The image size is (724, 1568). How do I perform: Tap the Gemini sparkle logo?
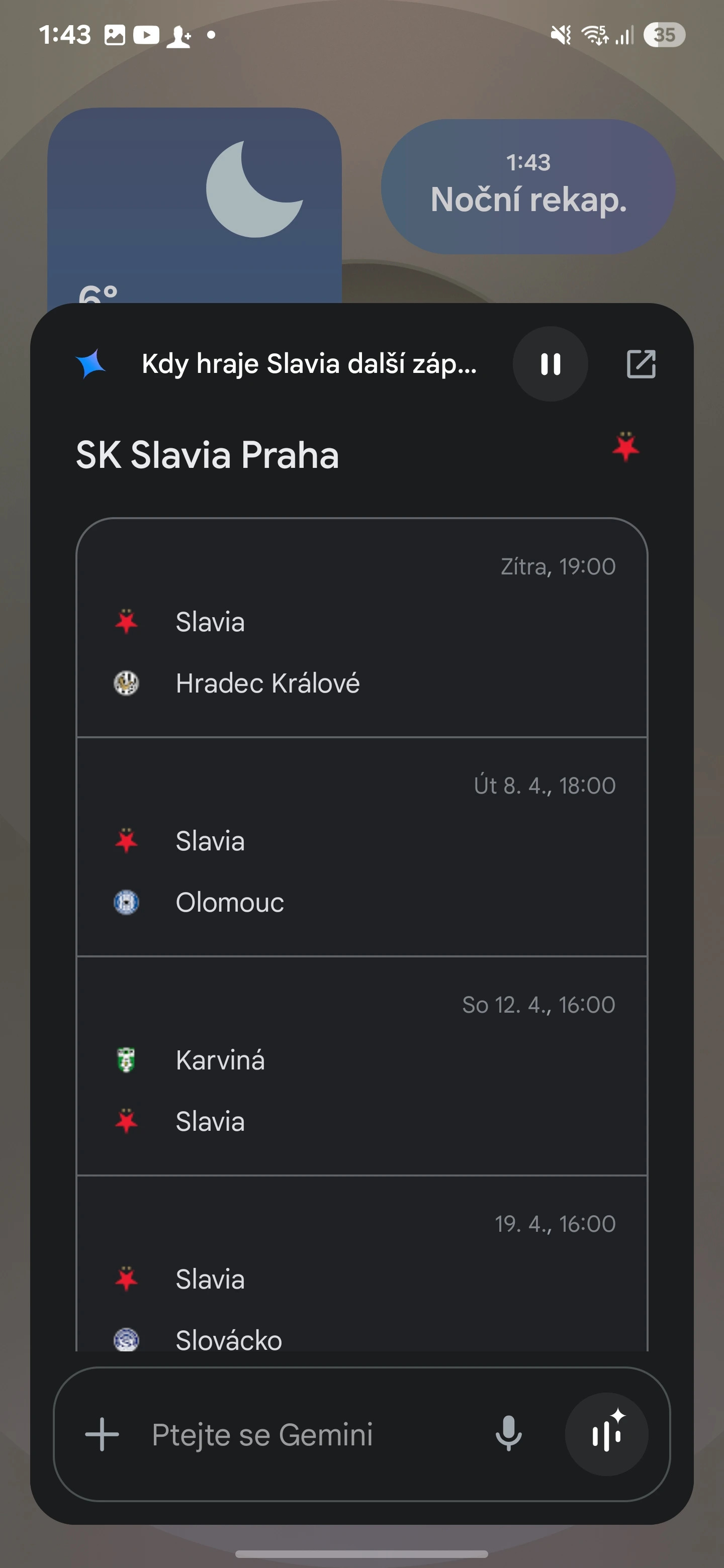[90, 364]
